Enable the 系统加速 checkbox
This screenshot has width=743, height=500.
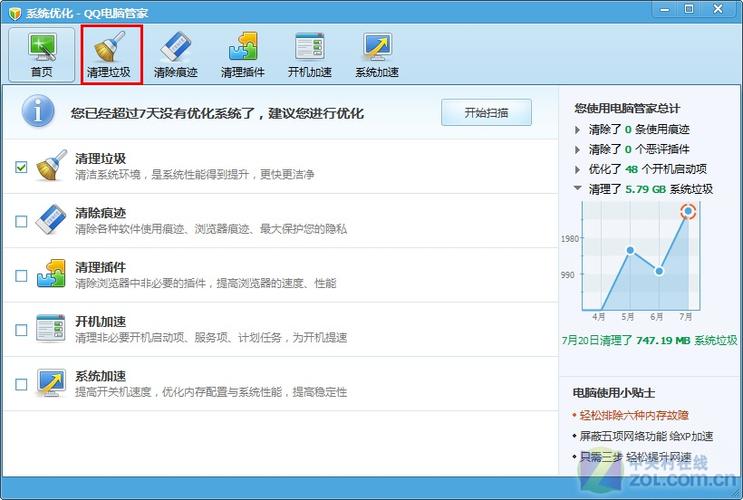pos(21,384)
